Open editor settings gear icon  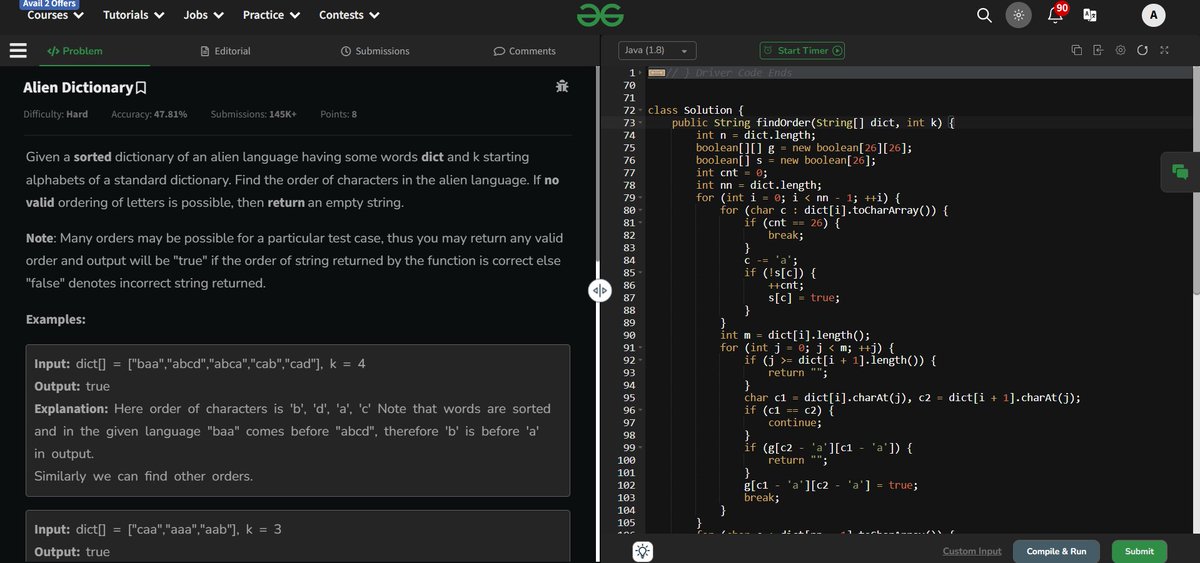coord(1120,50)
